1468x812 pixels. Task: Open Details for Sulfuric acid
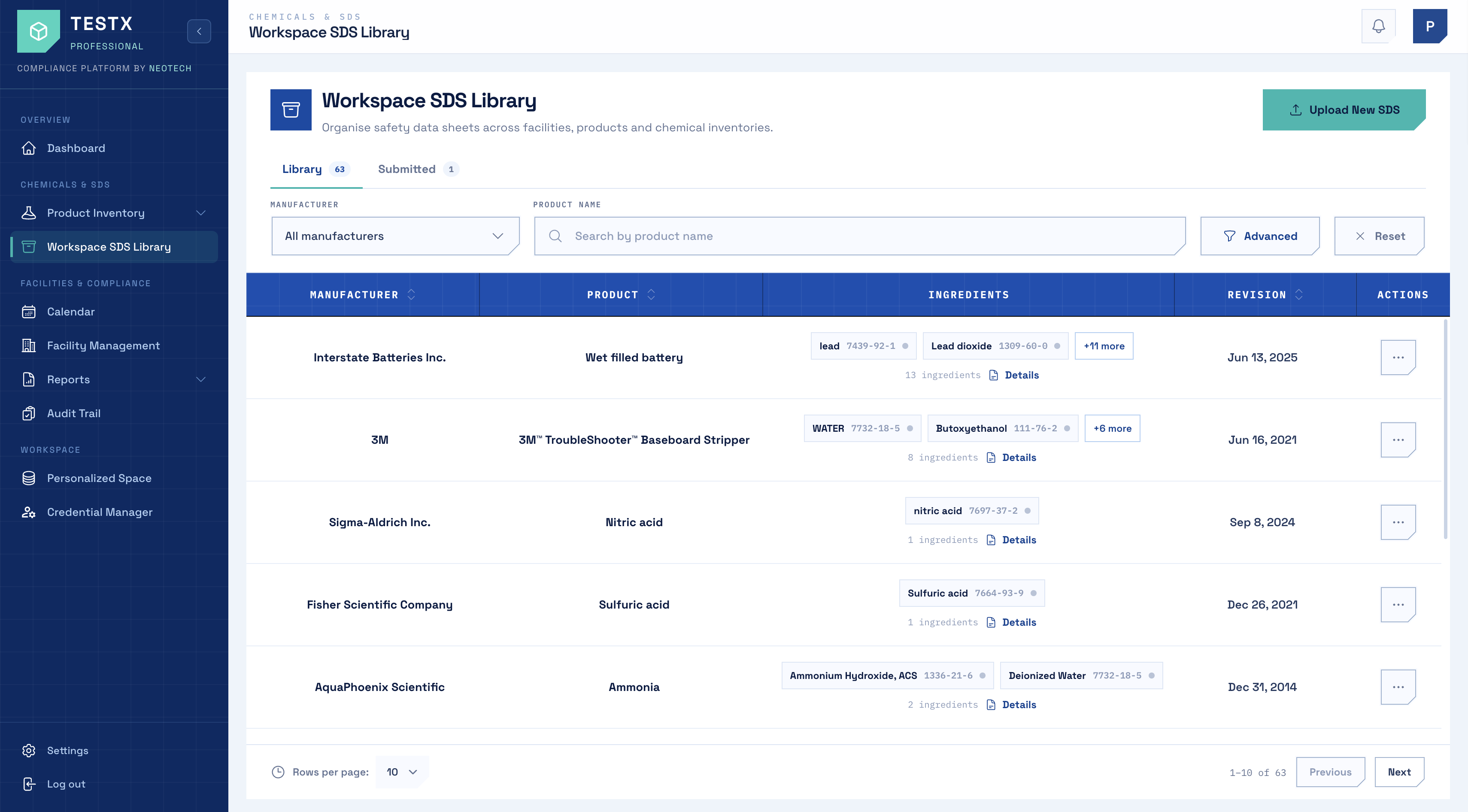[x=1012, y=622]
